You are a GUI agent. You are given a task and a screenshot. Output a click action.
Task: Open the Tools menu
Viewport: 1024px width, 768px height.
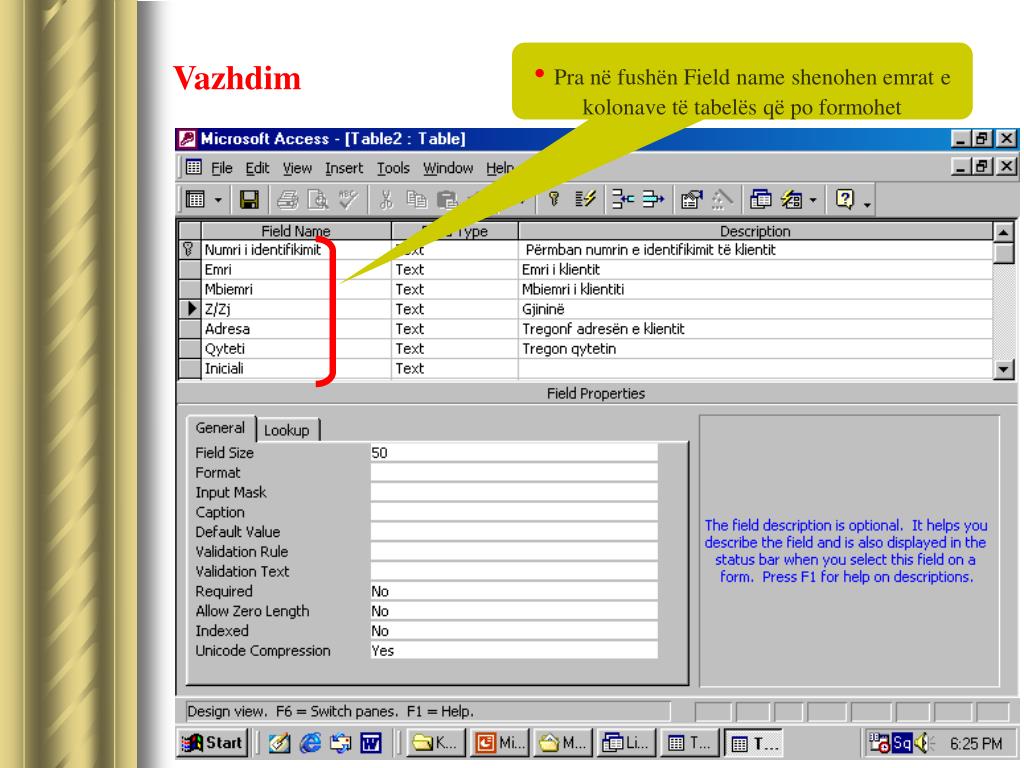[393, 168]
